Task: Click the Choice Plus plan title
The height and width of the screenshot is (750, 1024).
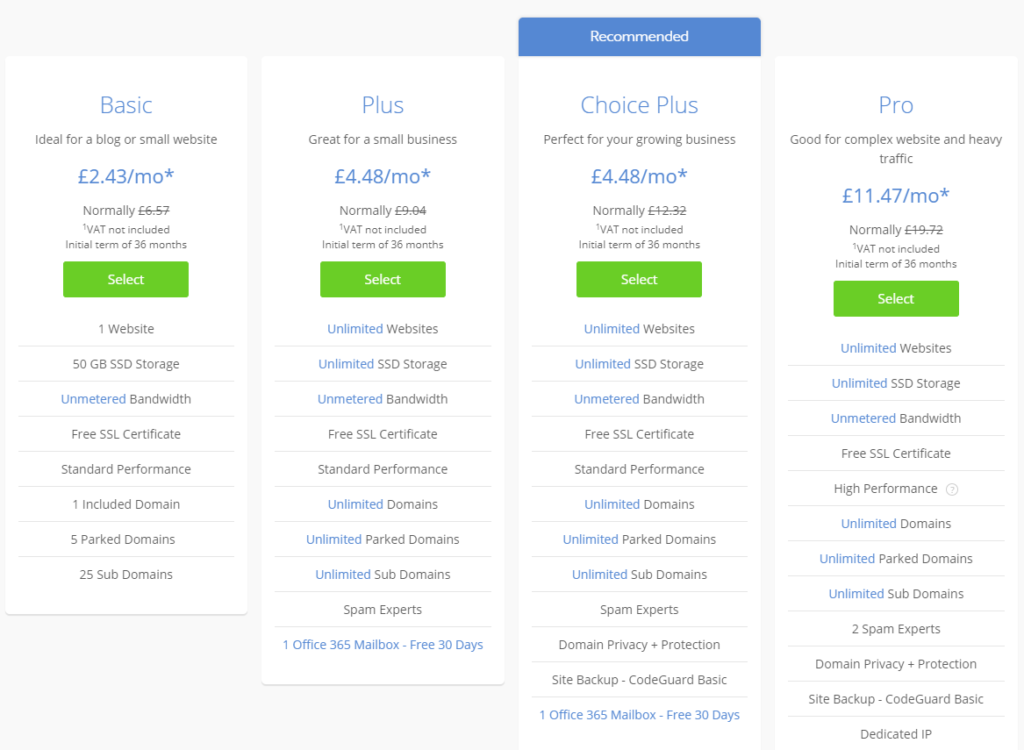Action: (639, 105)
